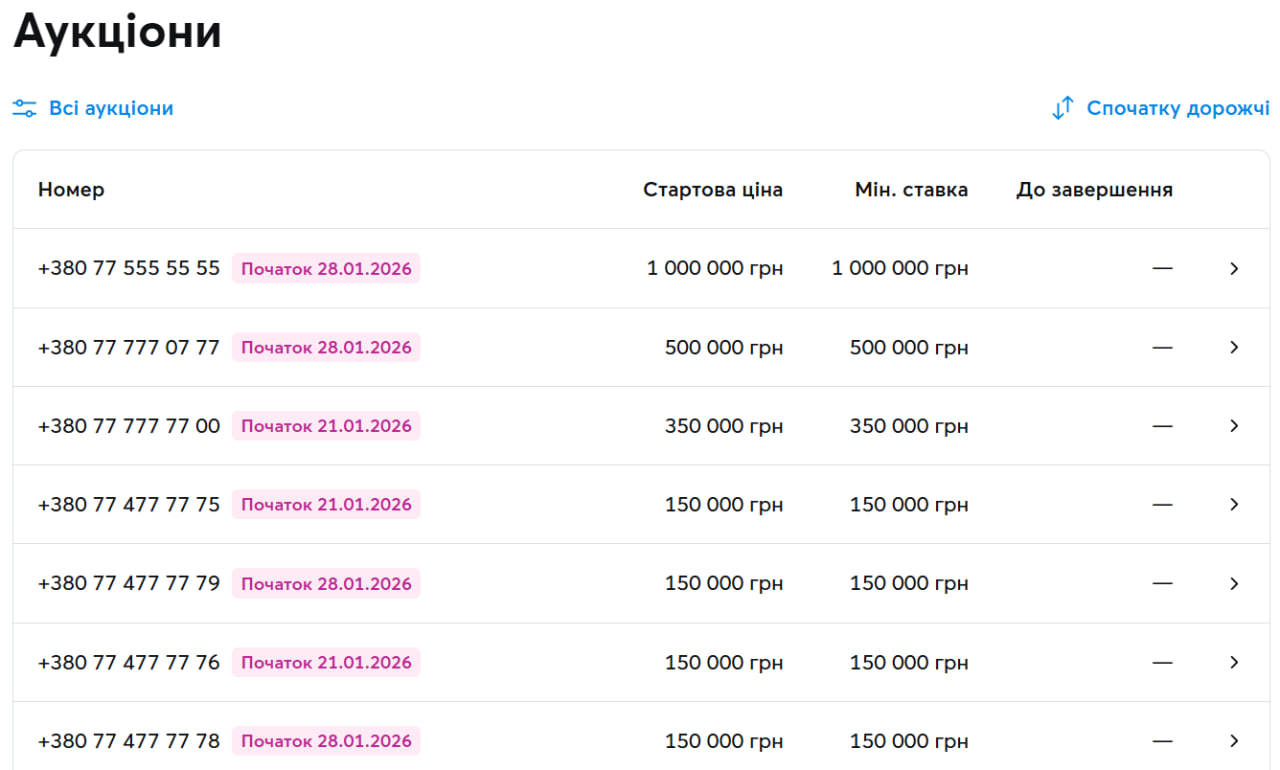The image size is (1280, 770).
Task: Open the «Спочатку дорожчі» sorting dropdown
Action: 1177,108
